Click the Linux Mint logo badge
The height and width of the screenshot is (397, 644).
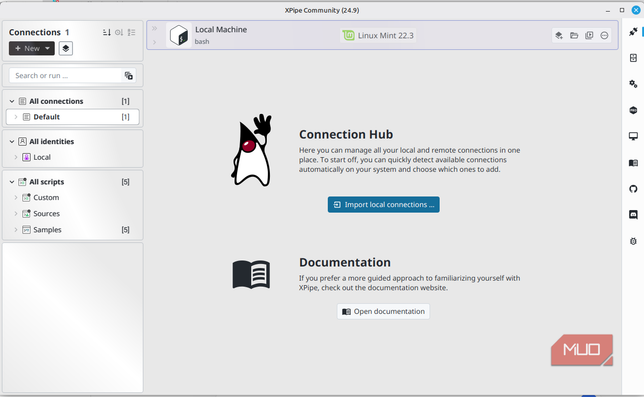coord(348,35)
